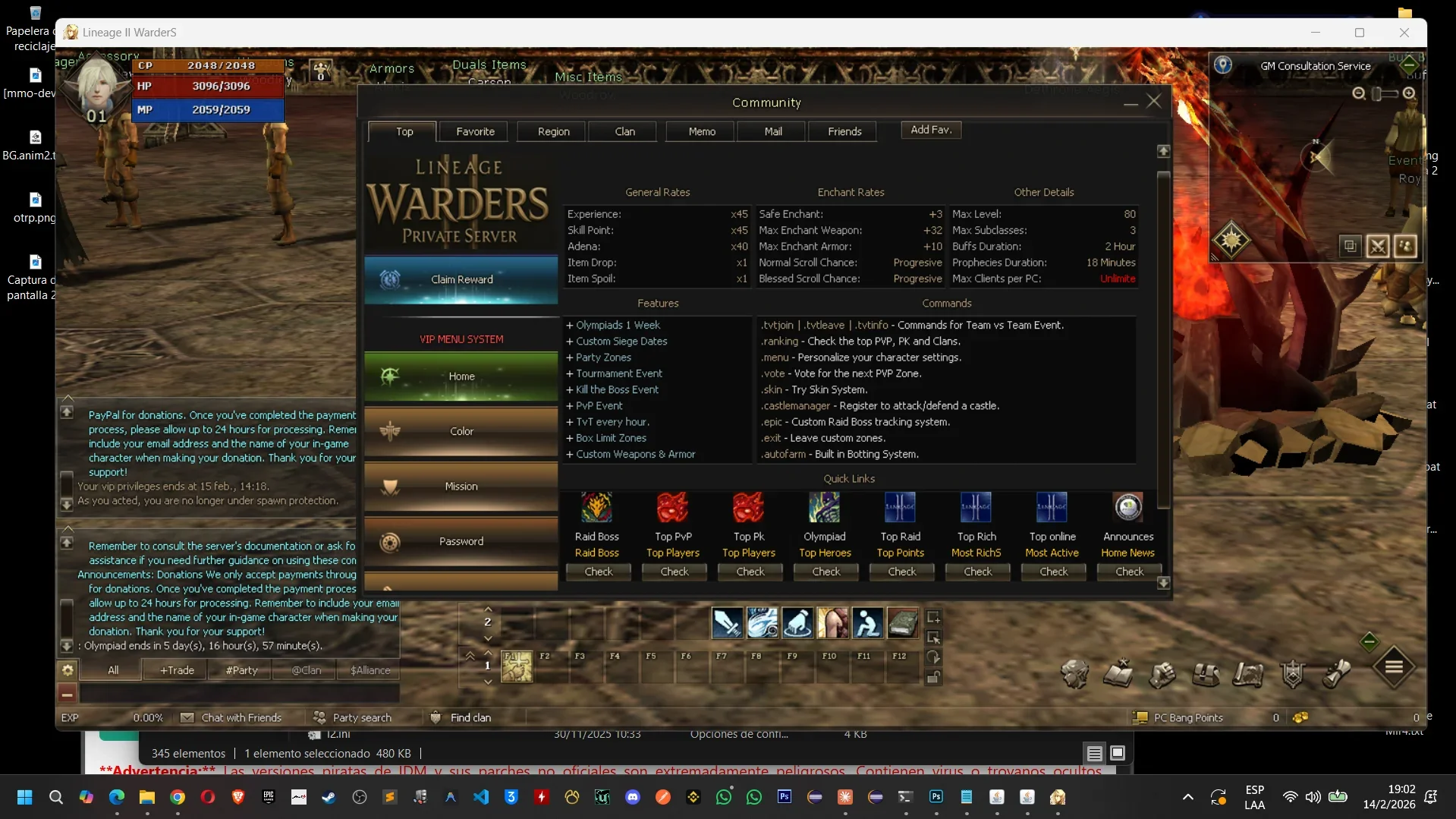Use the sit/stand action shortcut

(x=867, y=622)
